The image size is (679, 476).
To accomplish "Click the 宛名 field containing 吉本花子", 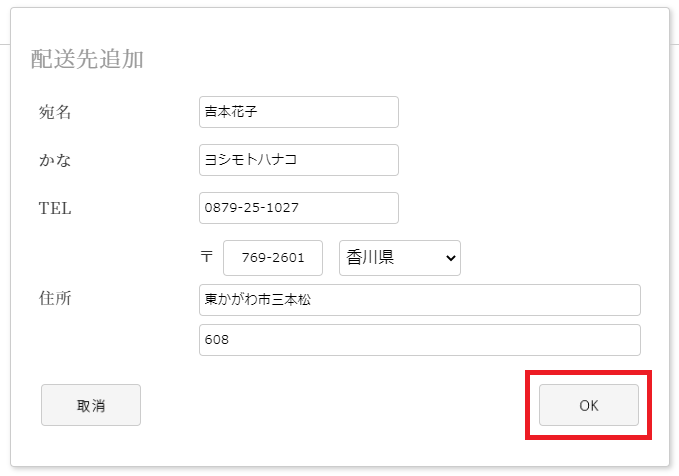I will pos(299,112).
